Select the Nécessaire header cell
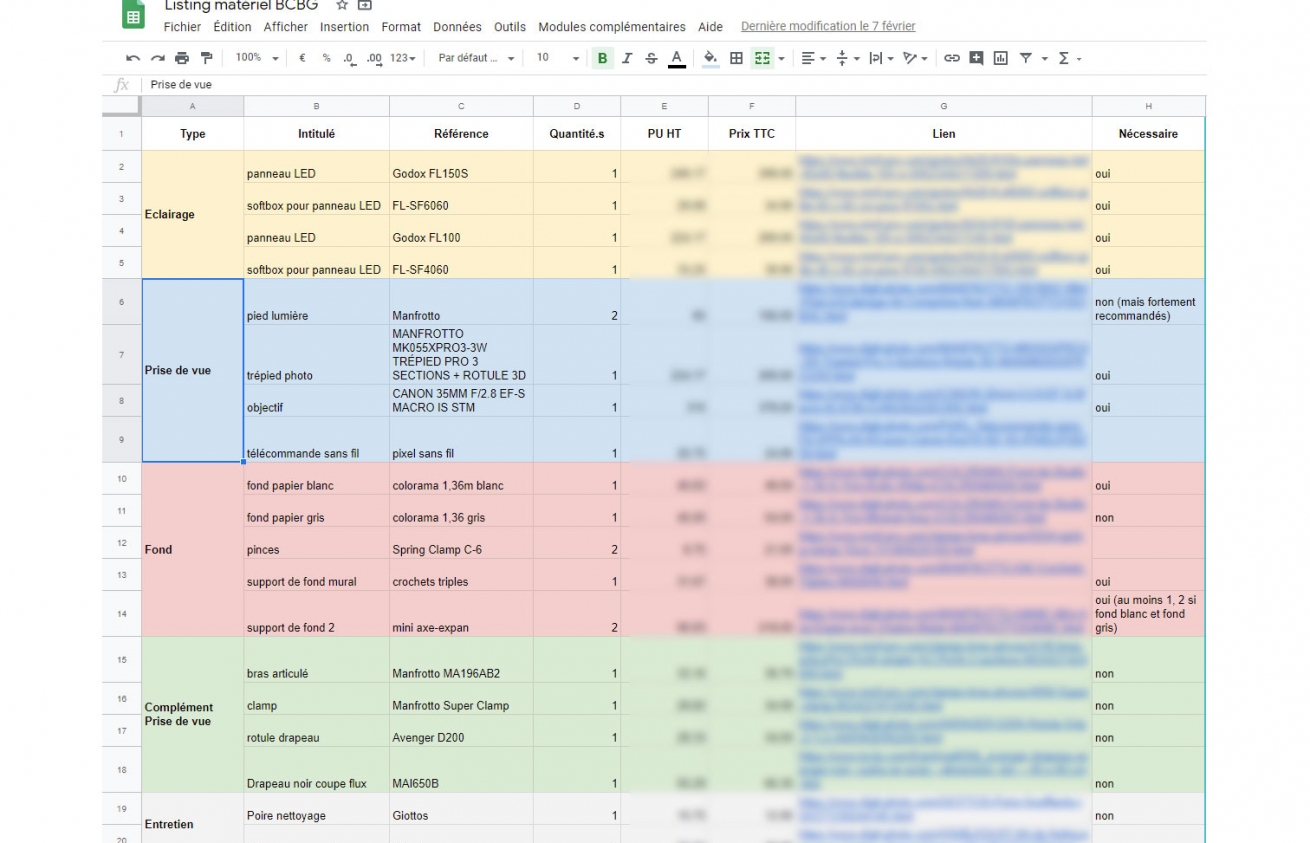Screen dimensions: 1310x843 (x=1148, y=134)
